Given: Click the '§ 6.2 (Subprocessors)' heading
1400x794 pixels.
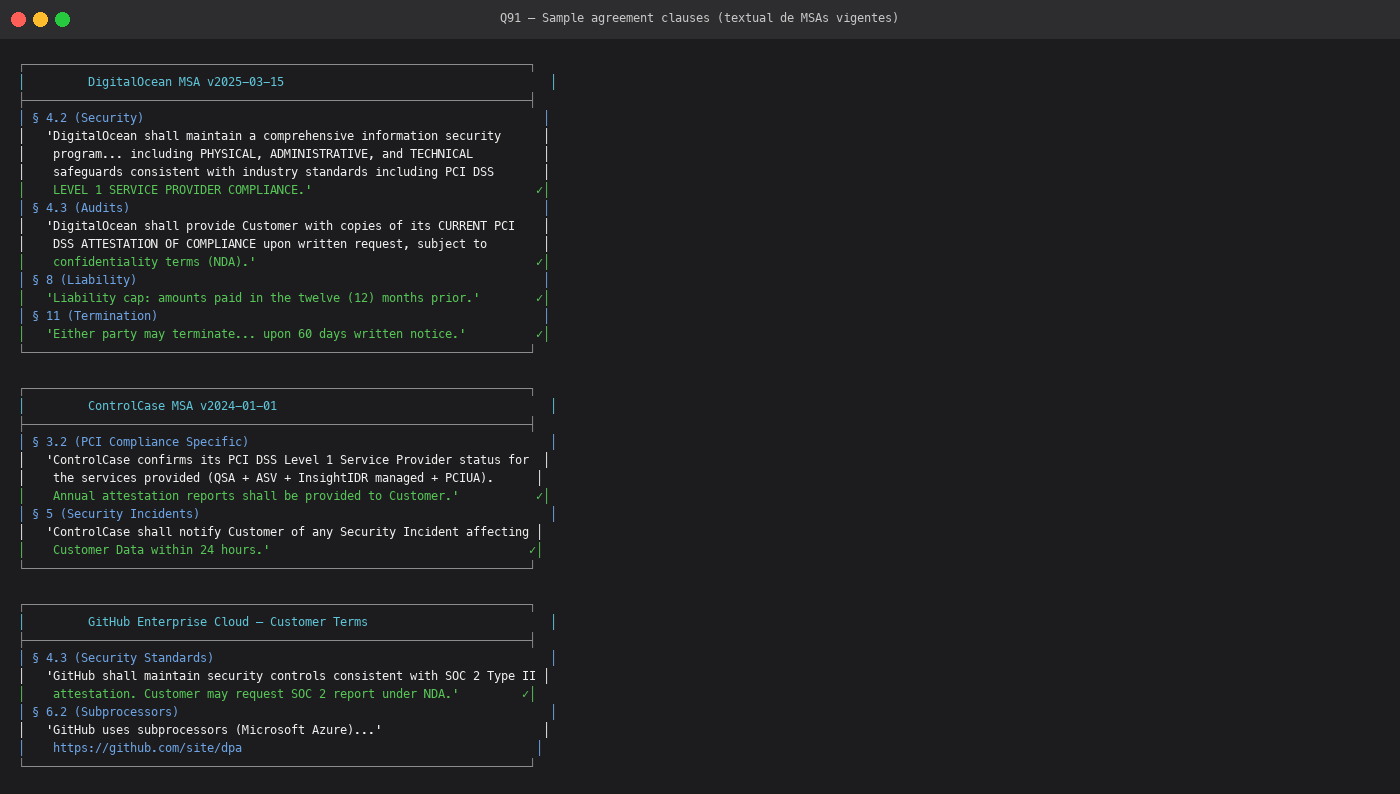Looking at the screenshot, I should tap(105, 712).
